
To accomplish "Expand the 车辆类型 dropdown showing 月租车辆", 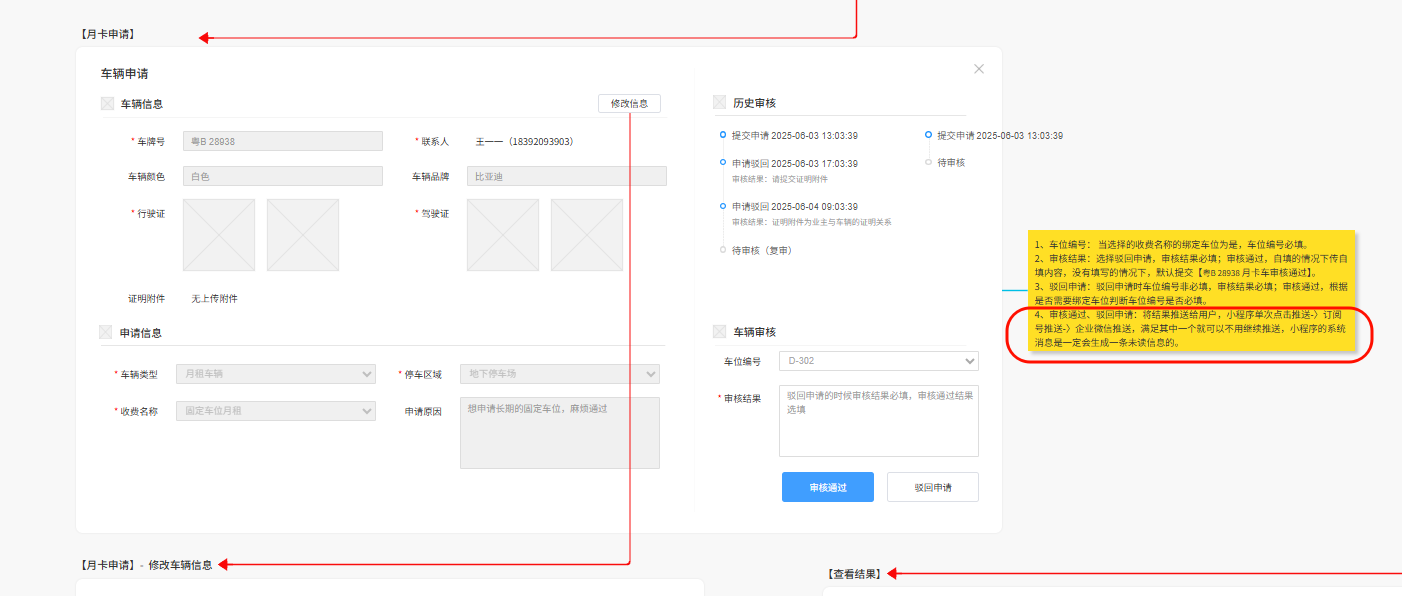I will [x=275, y=373].
